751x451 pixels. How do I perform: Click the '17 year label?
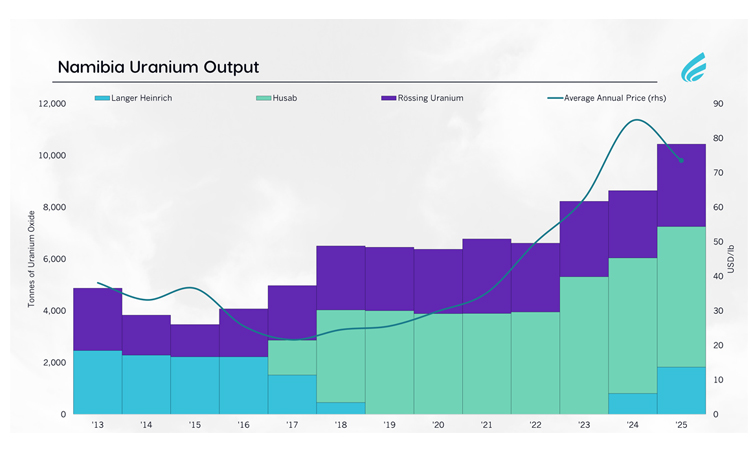292,425
